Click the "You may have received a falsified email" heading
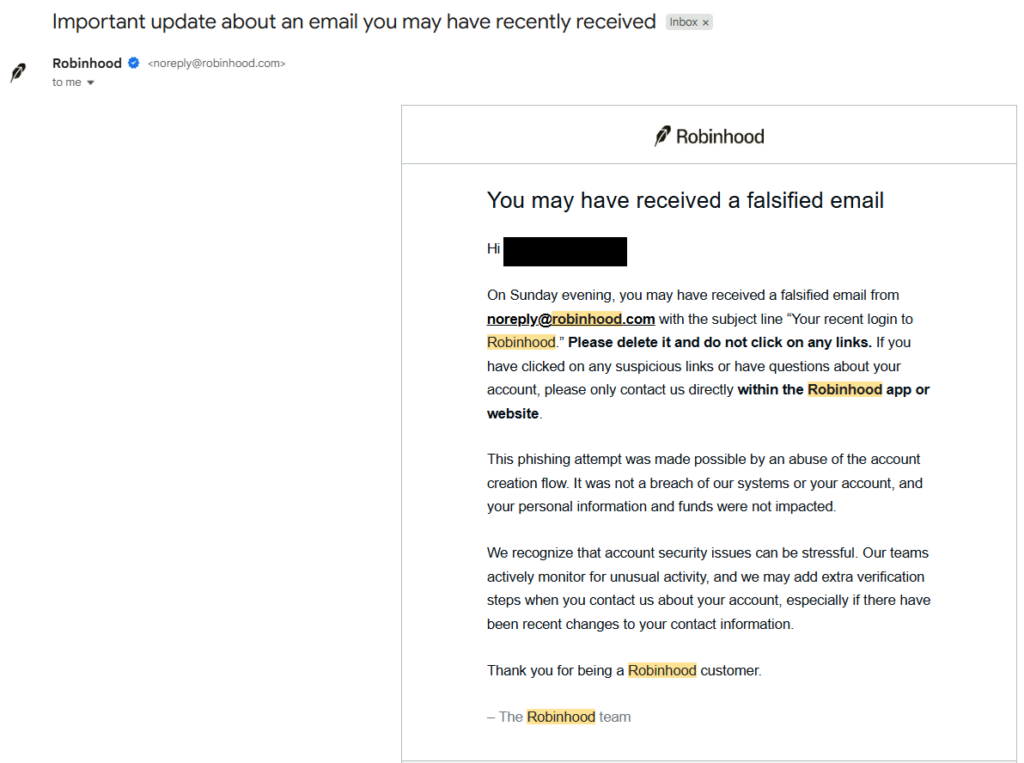 (x=685, y=200)
